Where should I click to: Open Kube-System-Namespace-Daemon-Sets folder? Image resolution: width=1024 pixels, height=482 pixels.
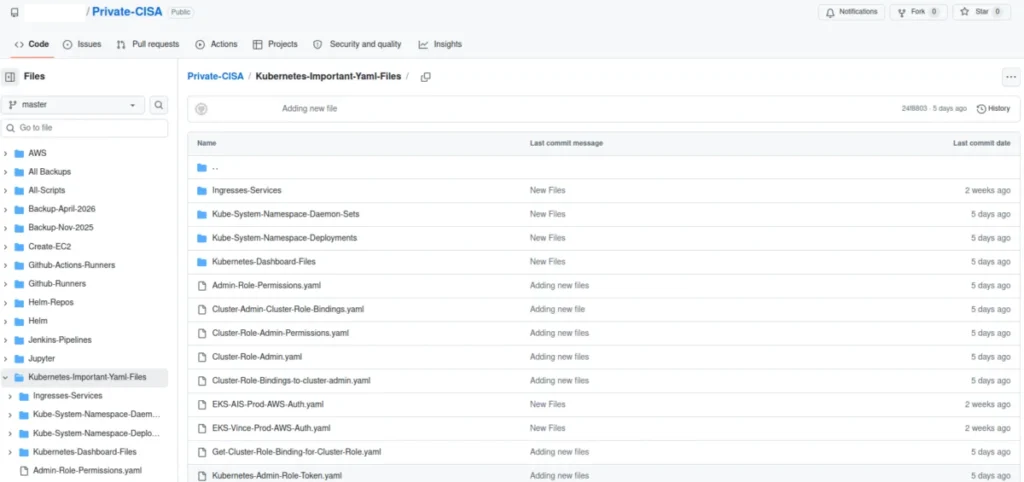click(x=285, y=214)
